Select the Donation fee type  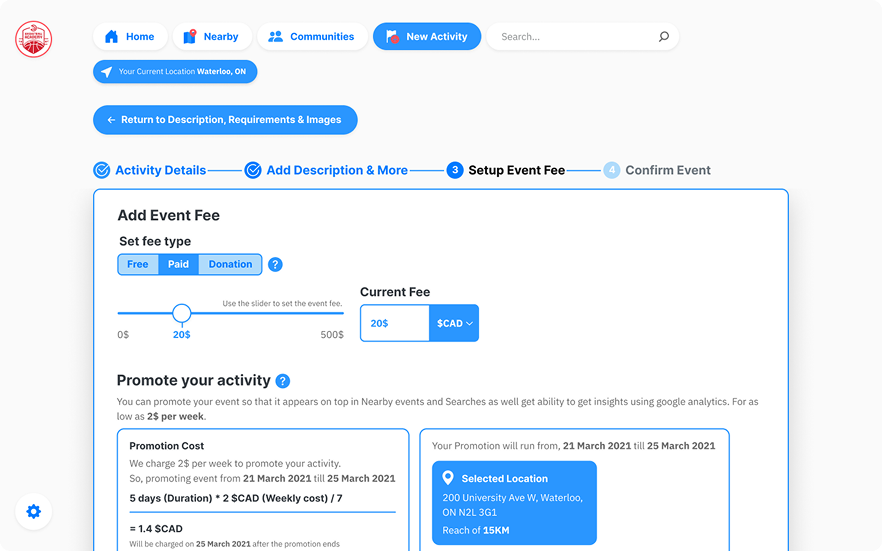click(x=230, y=265)
